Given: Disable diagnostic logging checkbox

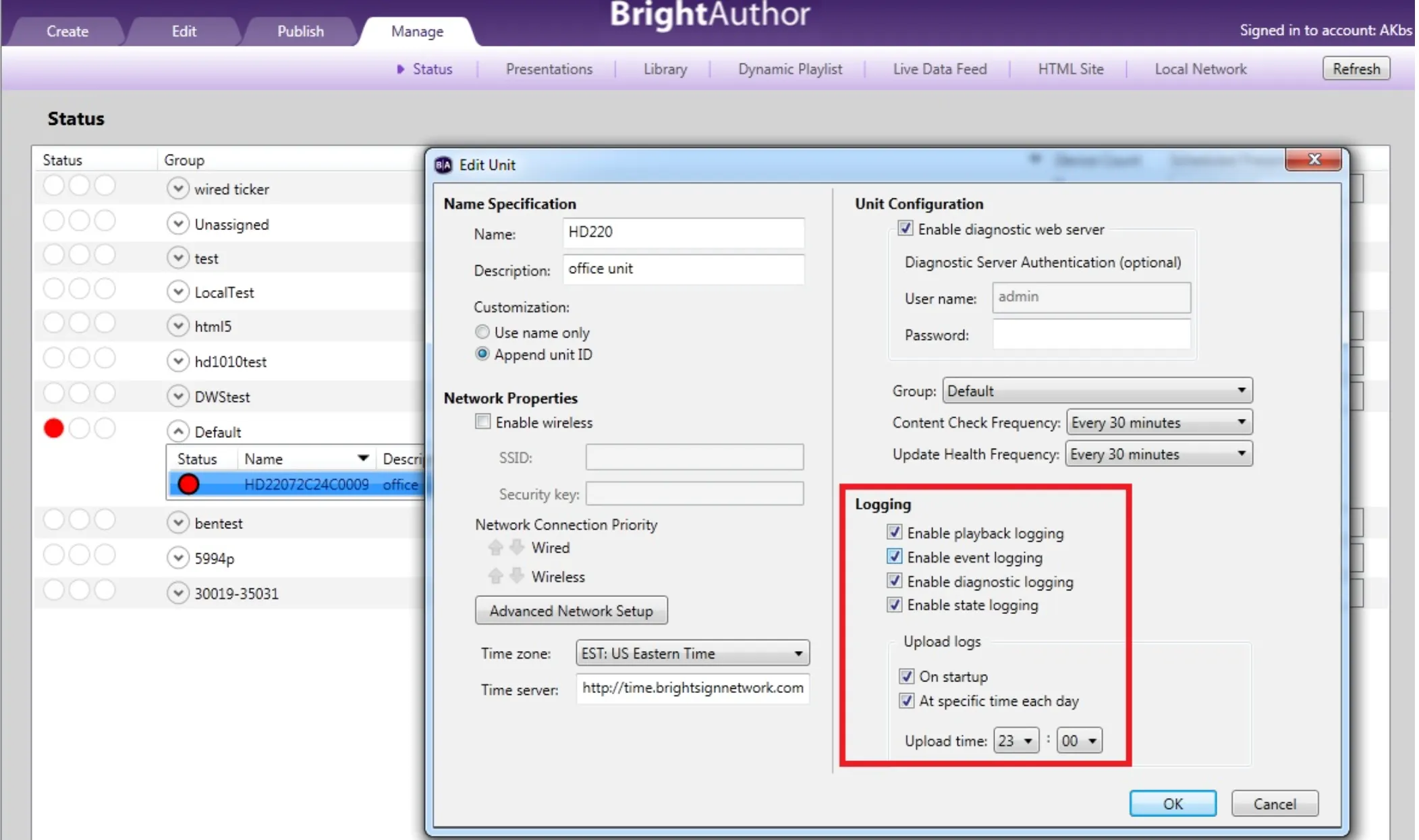Looking at the screenshot, I should tap(894, 581).
